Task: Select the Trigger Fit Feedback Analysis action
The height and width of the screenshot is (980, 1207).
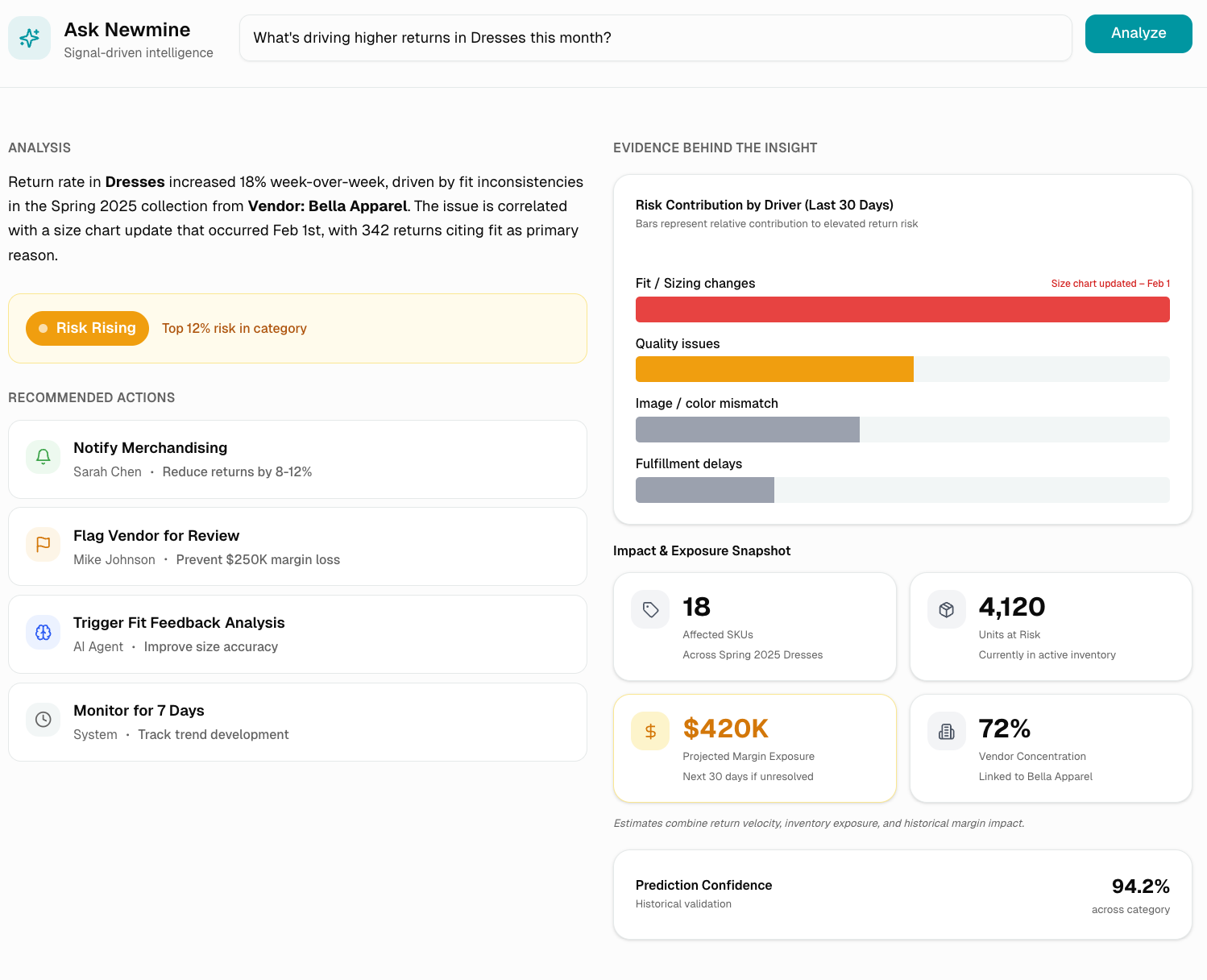Action: coord(297,634)
